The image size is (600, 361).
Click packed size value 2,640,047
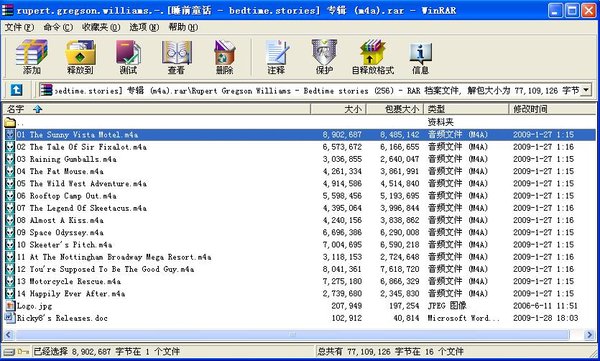tap(399, 159)
